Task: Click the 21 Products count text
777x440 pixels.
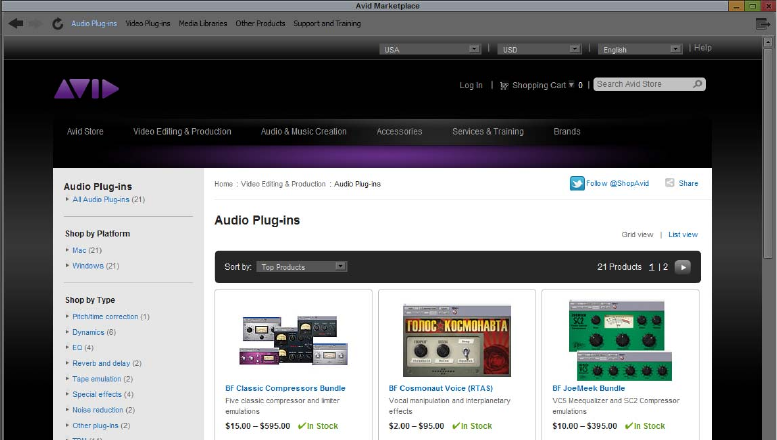Action: (x=619, y=267)
